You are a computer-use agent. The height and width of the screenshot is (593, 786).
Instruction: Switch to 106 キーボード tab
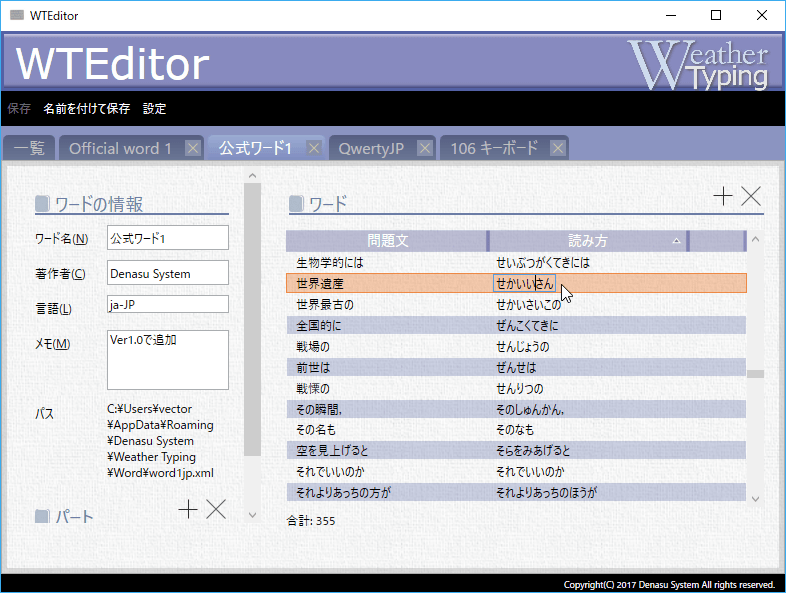pyautogui.click(x=494, y=148)
